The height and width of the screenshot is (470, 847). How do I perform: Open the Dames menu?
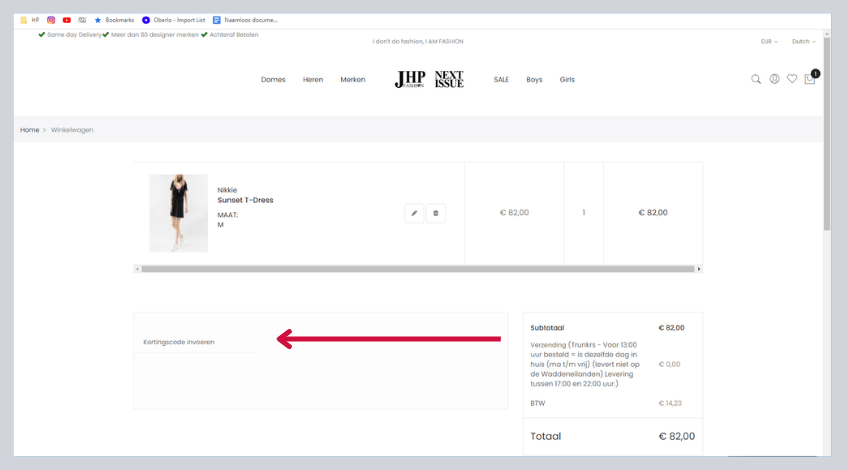tap(273, 79)
